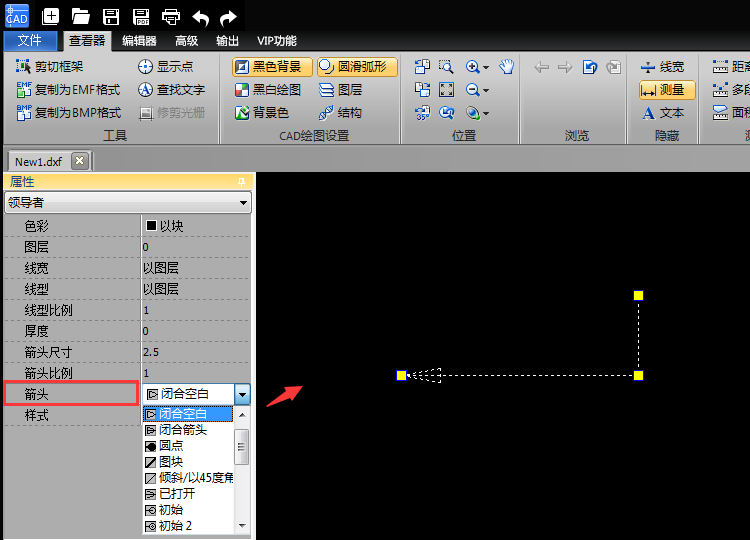750x540 pixels.
Task: Click the zoom window magnifier icon
Action: coord(446,66)
